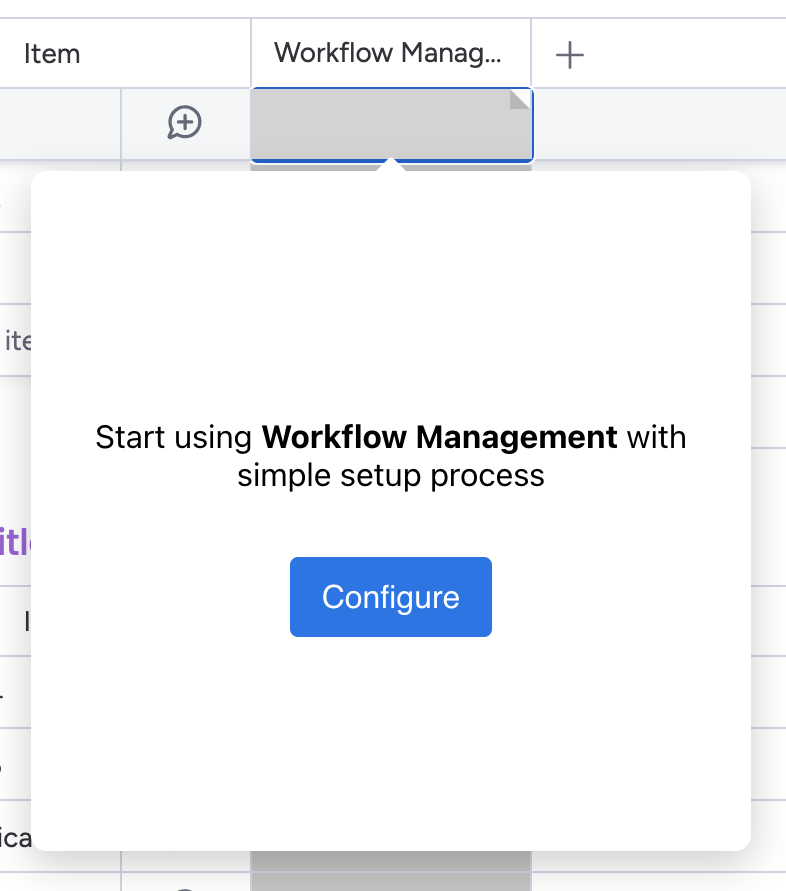Click the Configure button
The height and width of the screenshot is (891, 786).
coord(390,597)
